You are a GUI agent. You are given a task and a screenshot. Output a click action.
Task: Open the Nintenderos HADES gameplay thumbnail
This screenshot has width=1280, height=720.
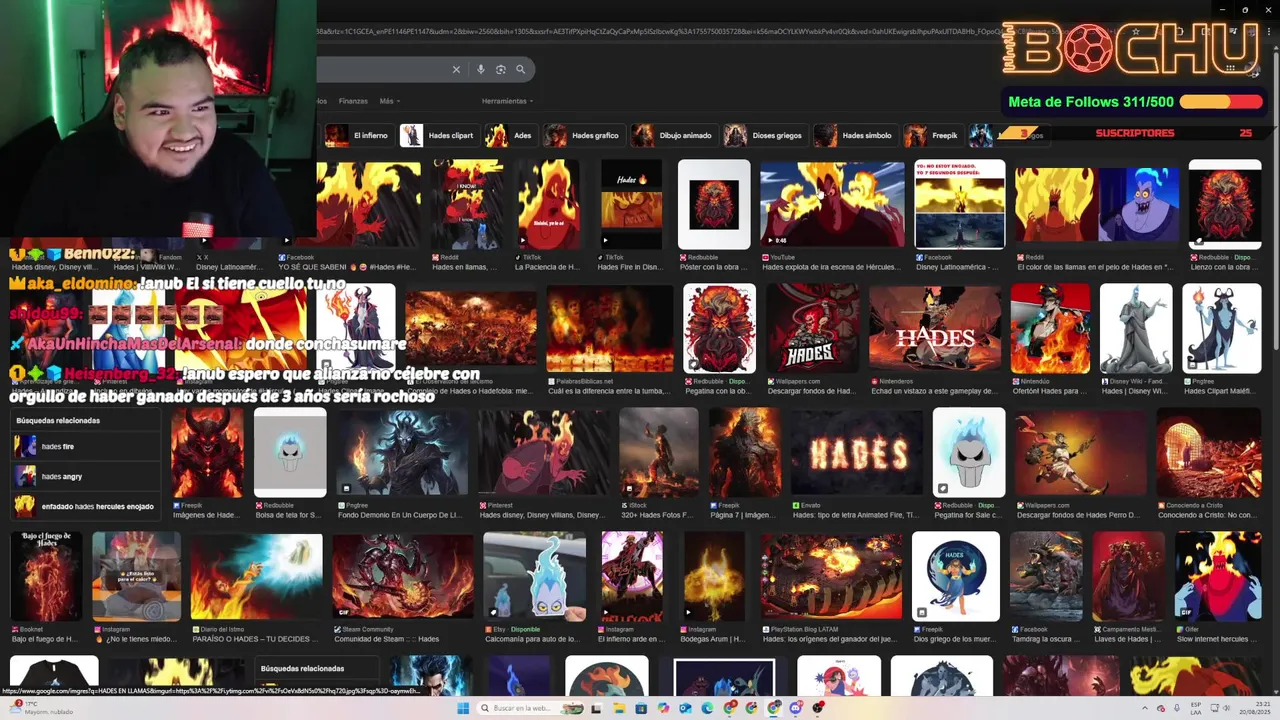point(935,329)
